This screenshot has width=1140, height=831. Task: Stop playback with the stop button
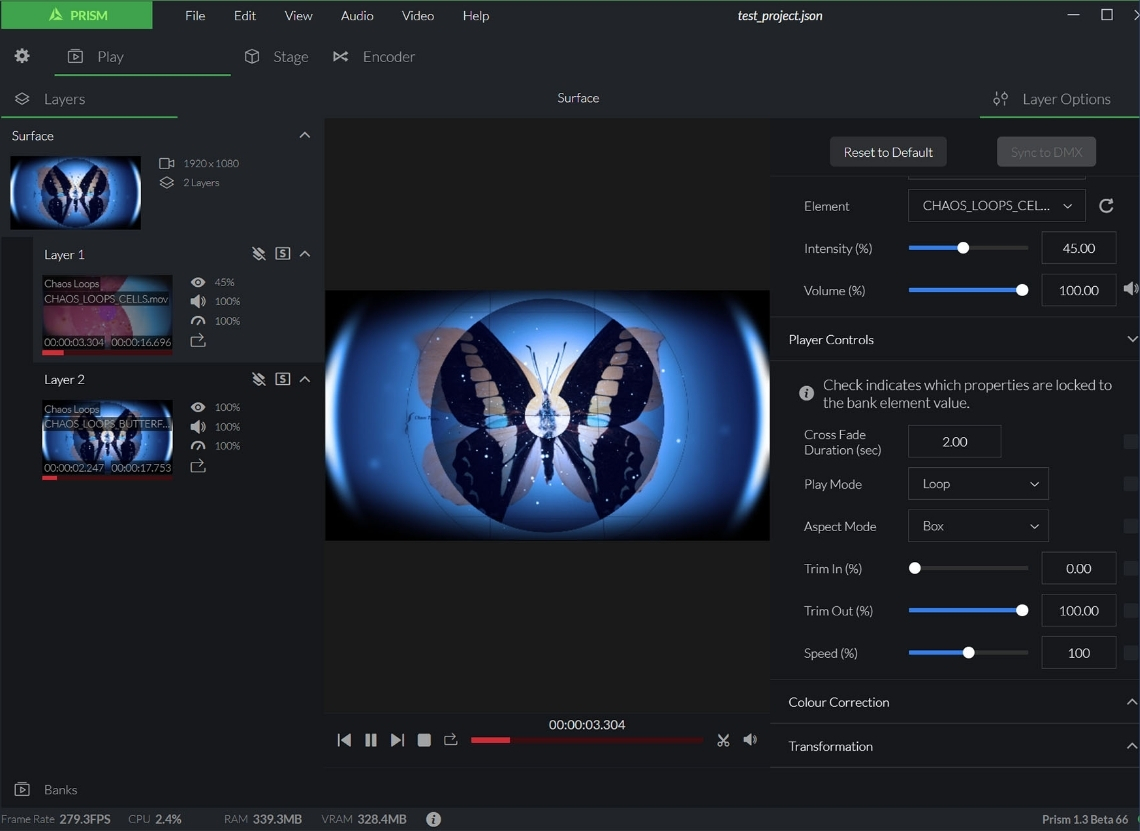[424, 740]
